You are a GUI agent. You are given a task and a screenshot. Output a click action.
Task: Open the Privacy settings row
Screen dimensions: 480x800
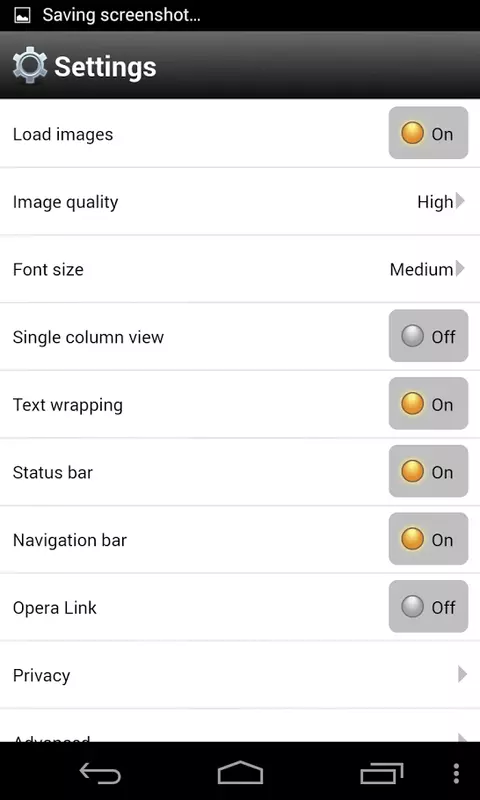tap(240, 674)
